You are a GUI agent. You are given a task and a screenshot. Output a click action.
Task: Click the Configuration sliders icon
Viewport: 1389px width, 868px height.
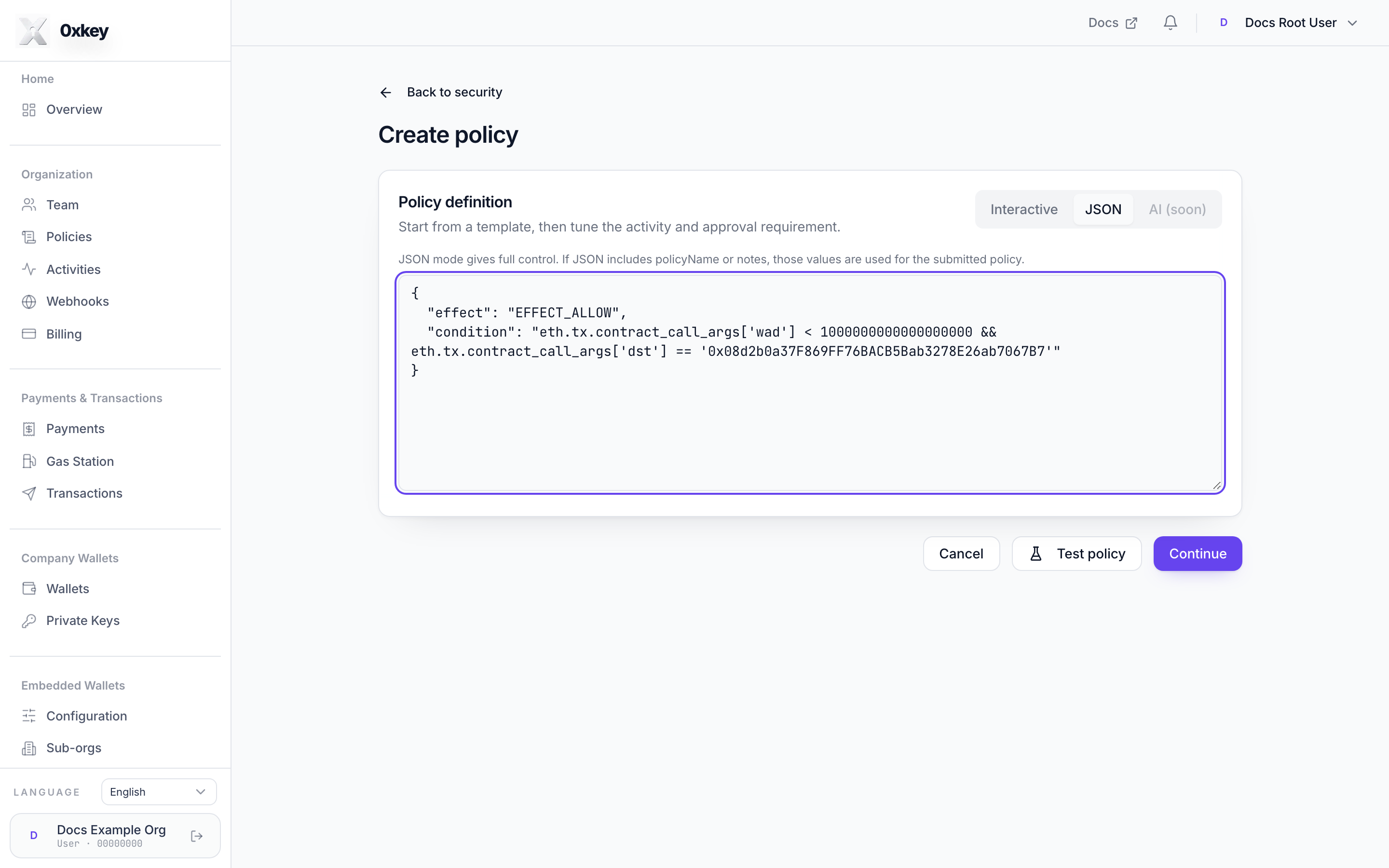(29, 716)
